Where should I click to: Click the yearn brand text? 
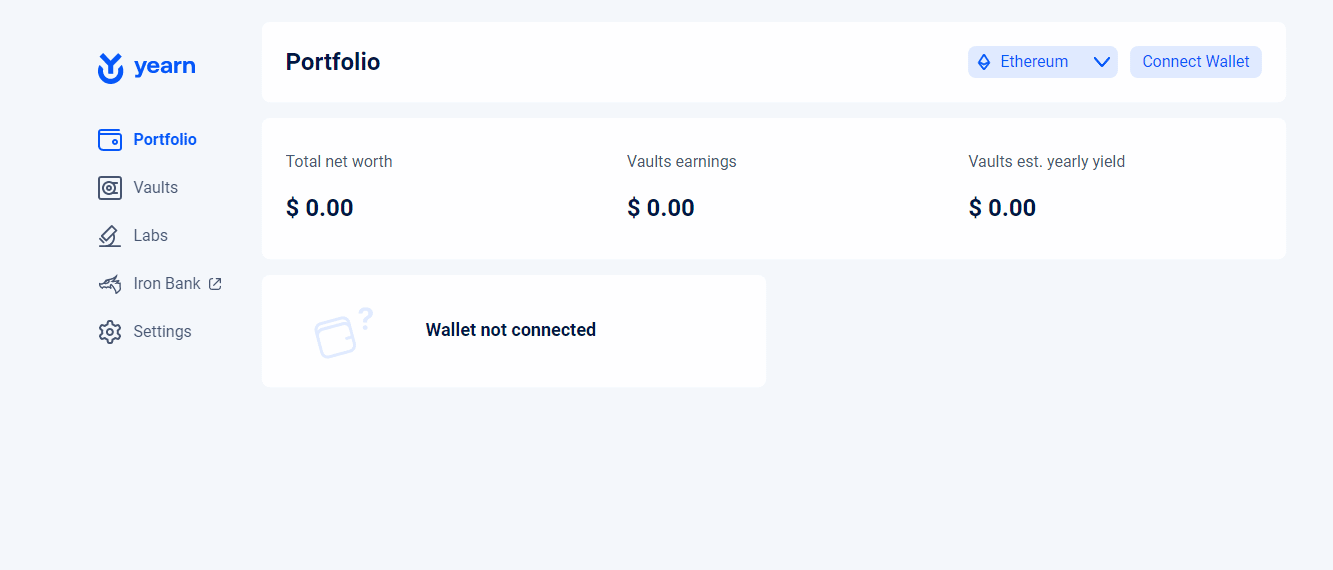pos(164,67)
